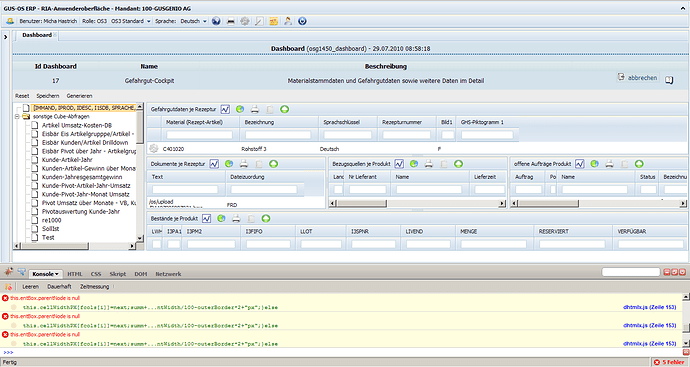This screenshot has width=690, height=367.
Task: Click the MENGE filter field in Bestände
Action: [x=493, y=244]
